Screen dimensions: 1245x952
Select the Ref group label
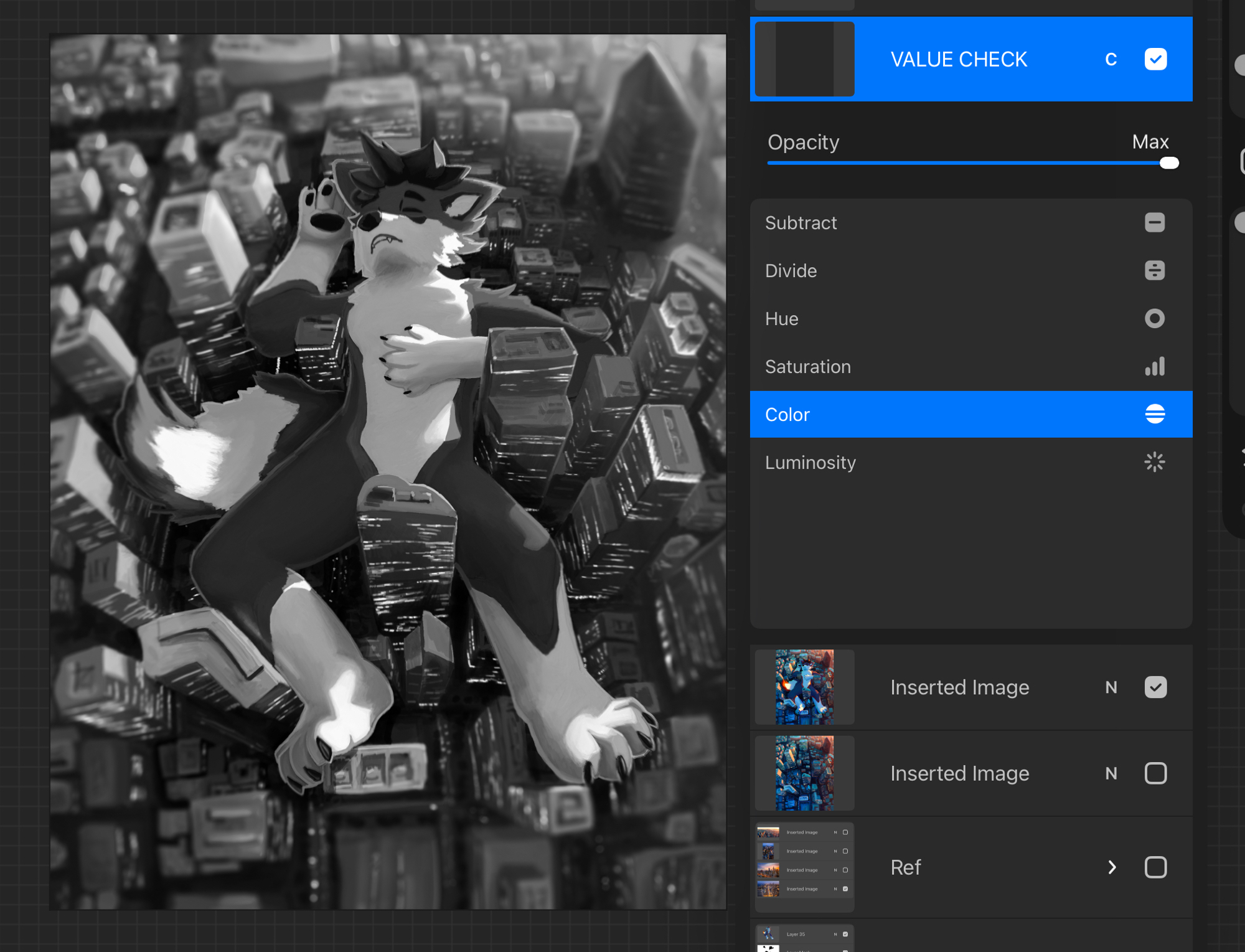905,867
